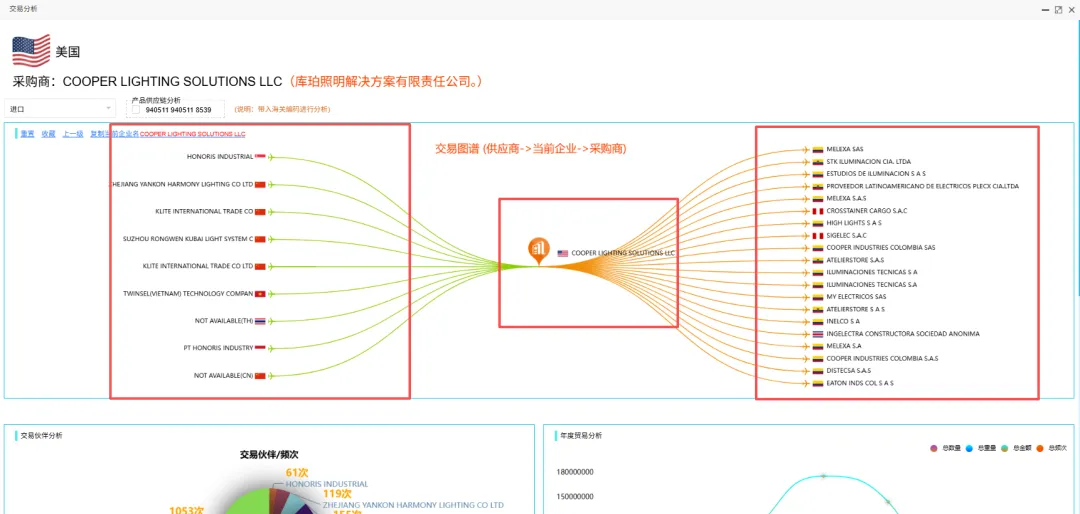Select supplier SUZHOU RONGWEN KUBAI LIGHT SYSTEM node
The image size is (1080, 514).
[188, 239]
